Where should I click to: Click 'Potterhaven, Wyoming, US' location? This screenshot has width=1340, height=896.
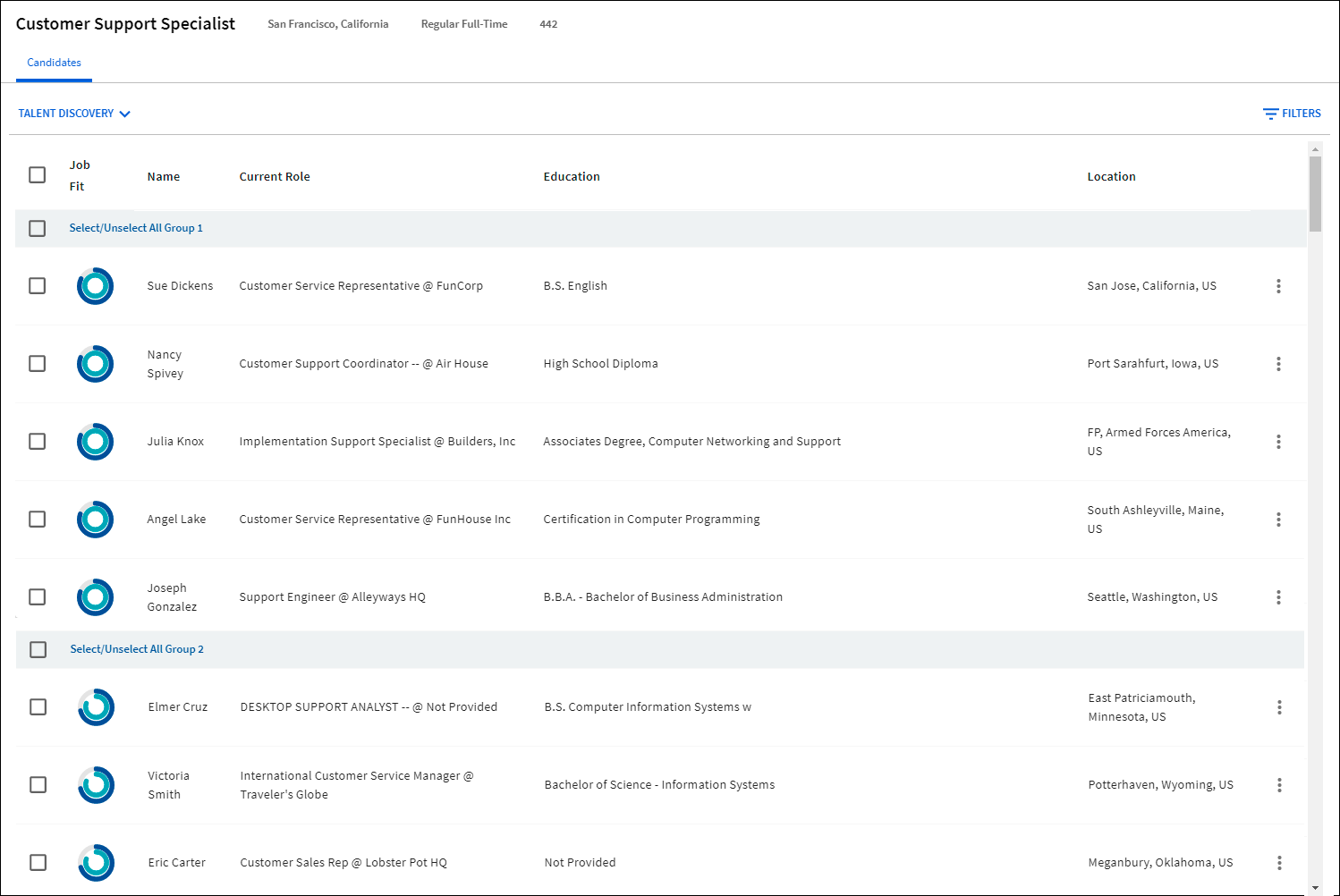tap(1161, 785)
